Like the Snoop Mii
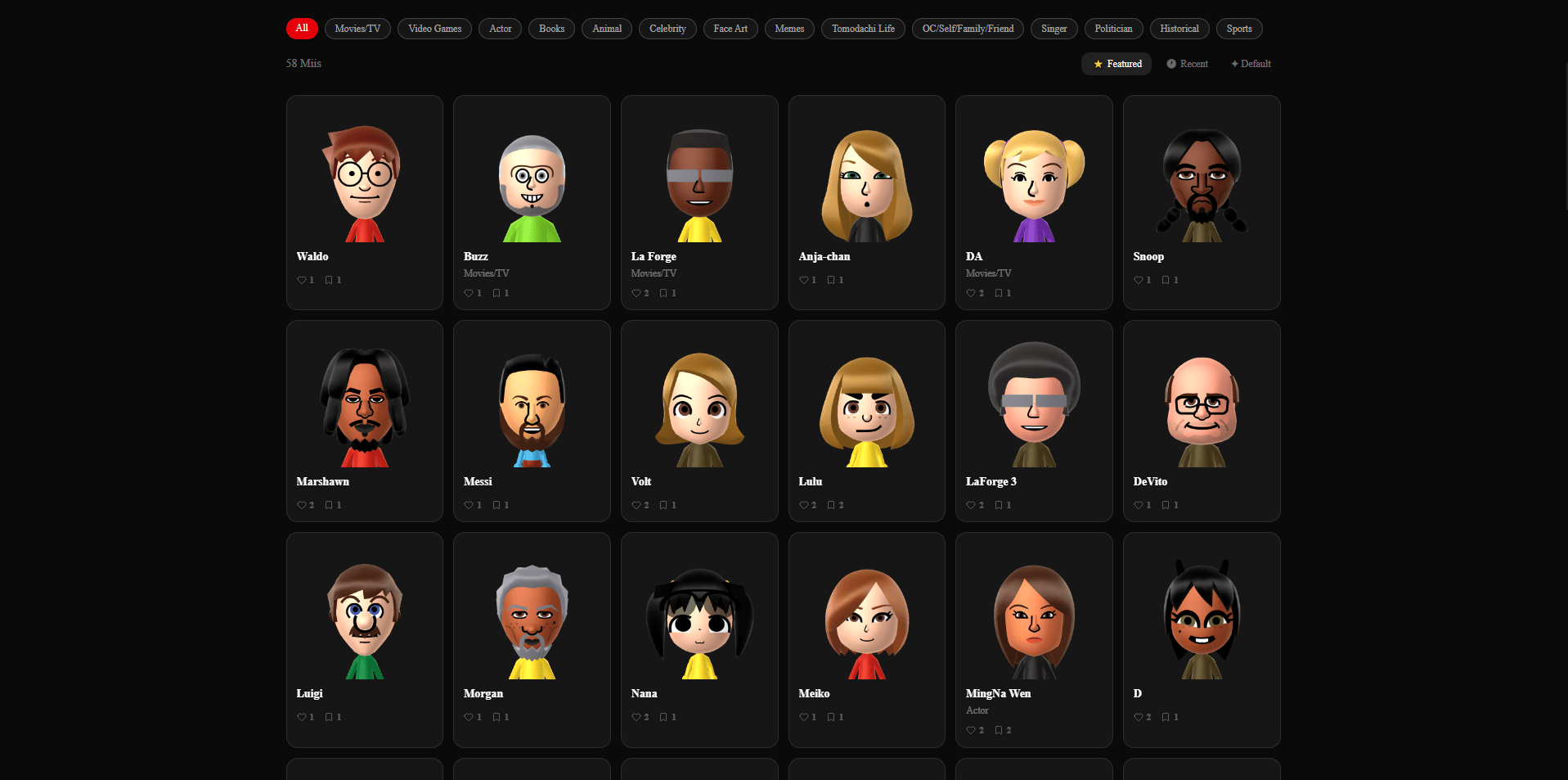 coord(1139,280)
